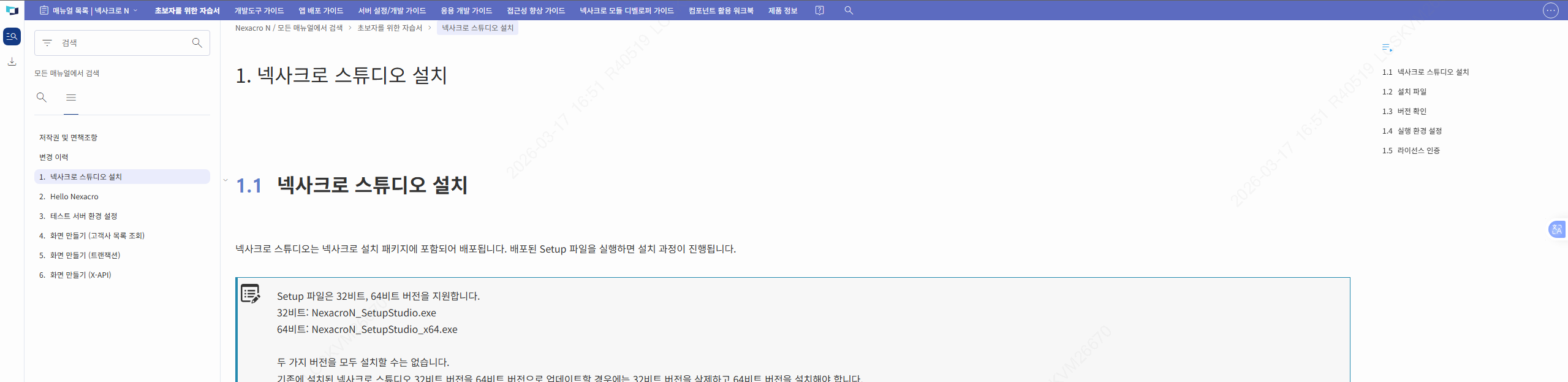Open the more options ellipsis button

(1550, 10)
